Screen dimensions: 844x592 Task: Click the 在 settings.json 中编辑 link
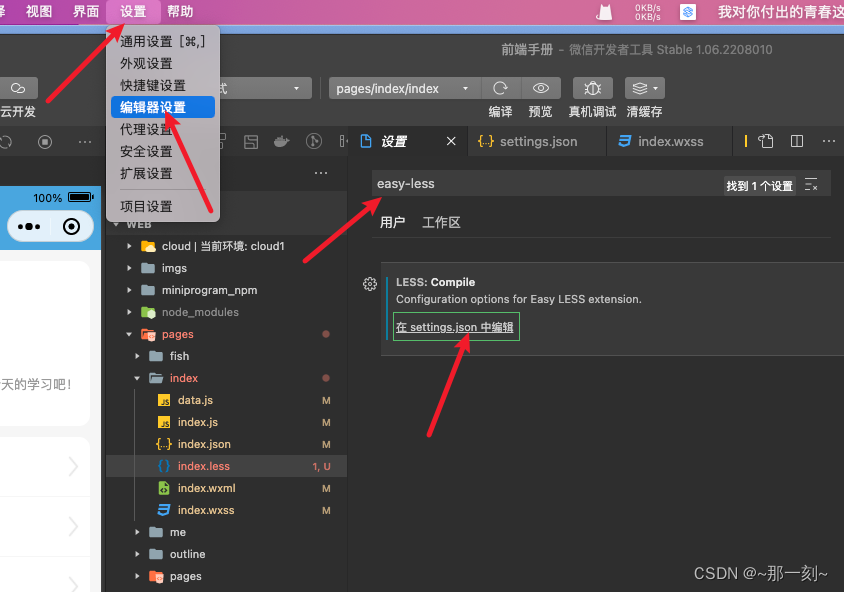[x=455, y=327]
